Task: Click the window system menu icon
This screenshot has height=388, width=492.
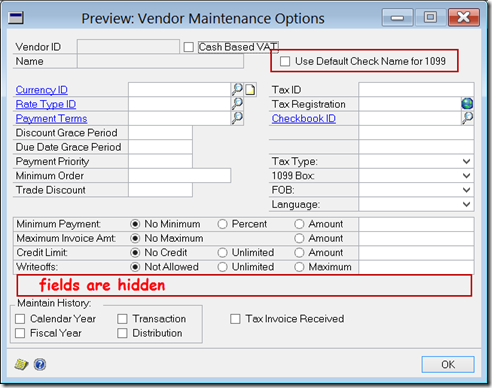Action: [16, 18]
